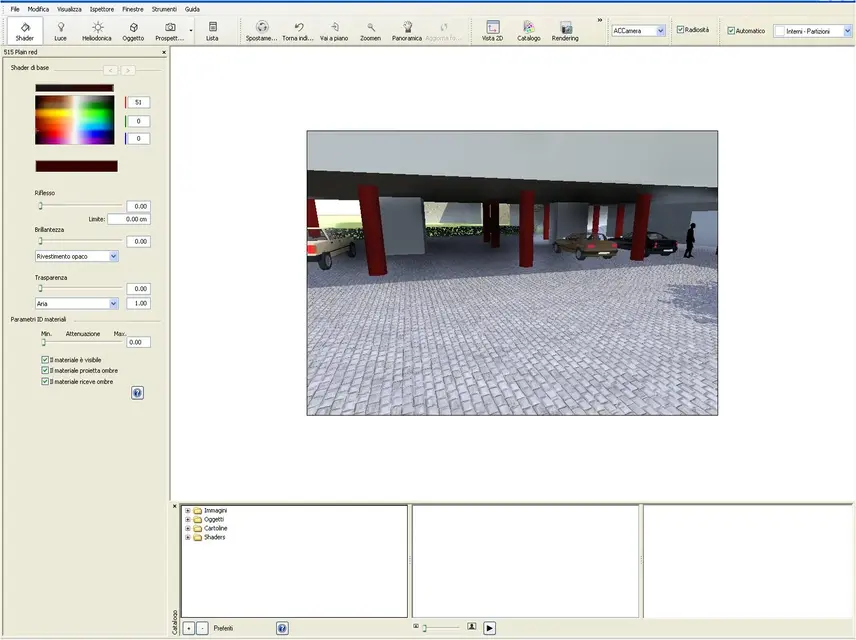The height and width of the screenshot is (640, 856).
Task: Click the next shader arrow button
Action: (x=128, y=70)
